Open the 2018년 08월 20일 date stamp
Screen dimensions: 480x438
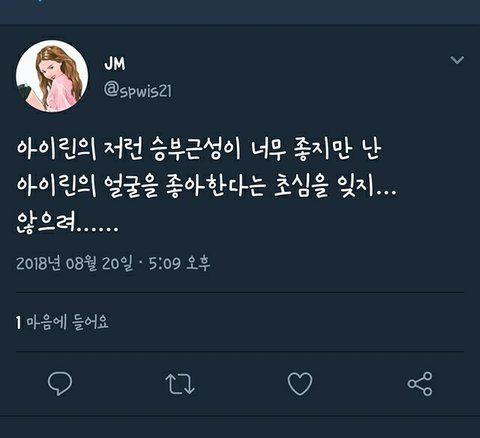click(74, 263)
